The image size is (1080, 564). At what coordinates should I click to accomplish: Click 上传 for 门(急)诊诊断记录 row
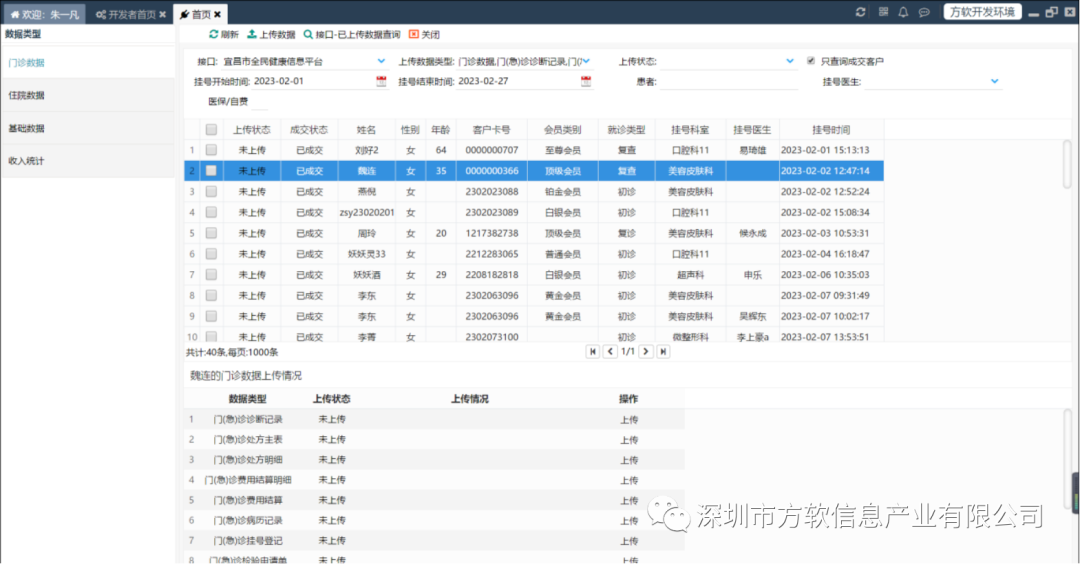pyautogui.click(x=628, y=419)
